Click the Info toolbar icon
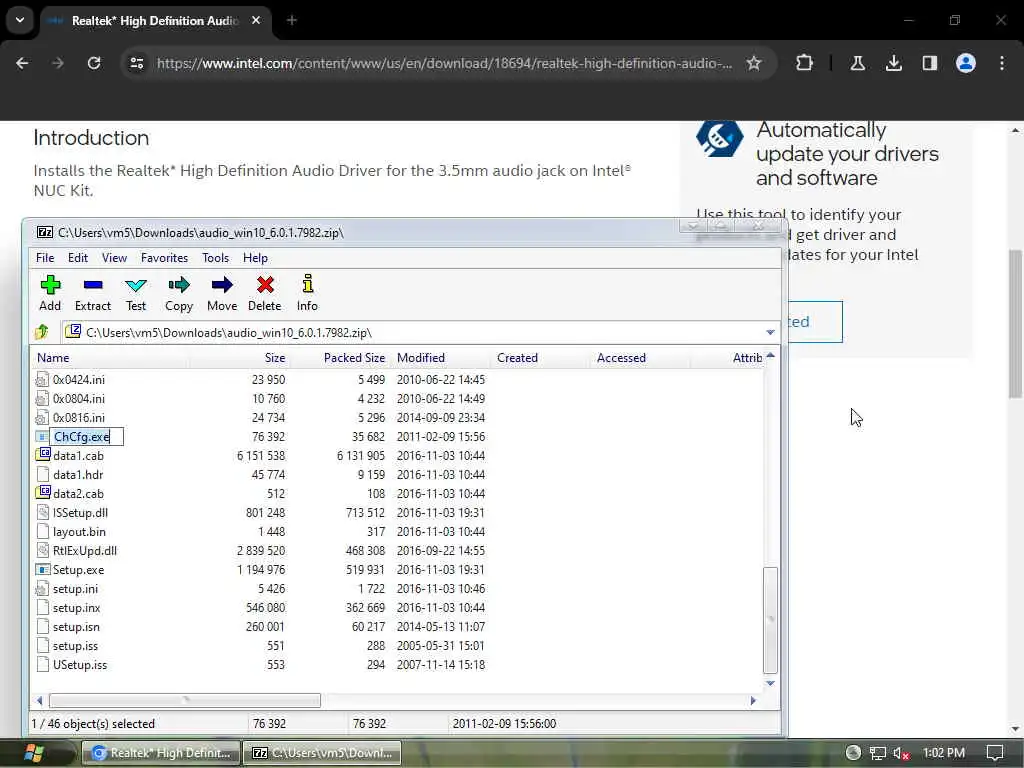This screenshot has width=1024, height=768. 307,284
